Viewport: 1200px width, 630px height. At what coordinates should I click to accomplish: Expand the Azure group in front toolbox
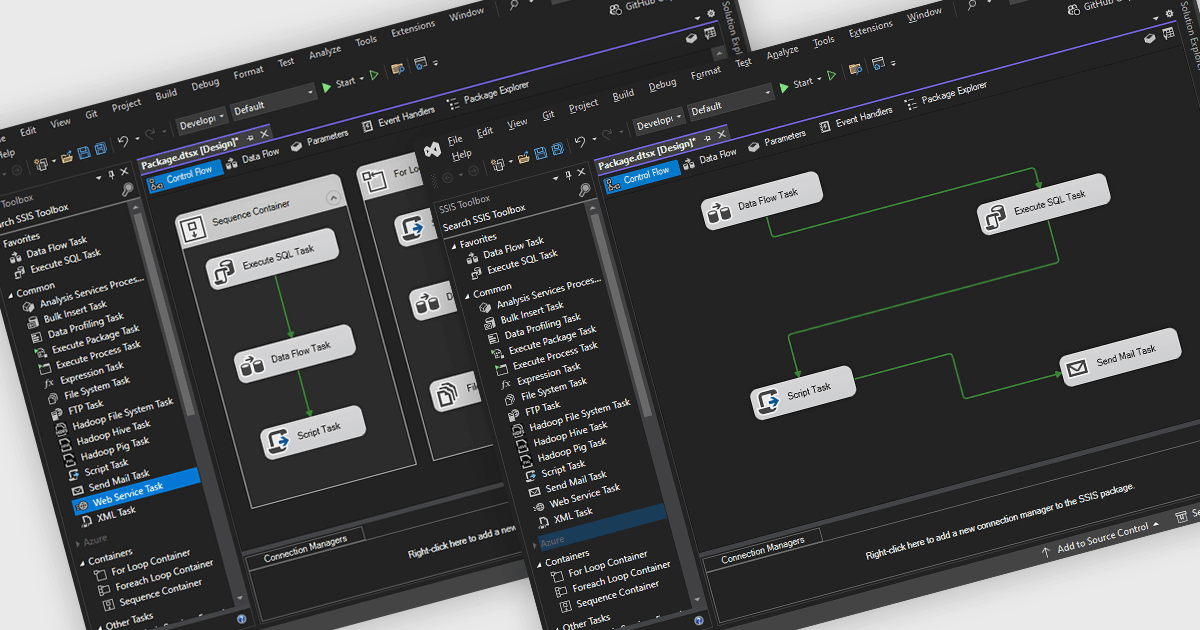point(535,544)
